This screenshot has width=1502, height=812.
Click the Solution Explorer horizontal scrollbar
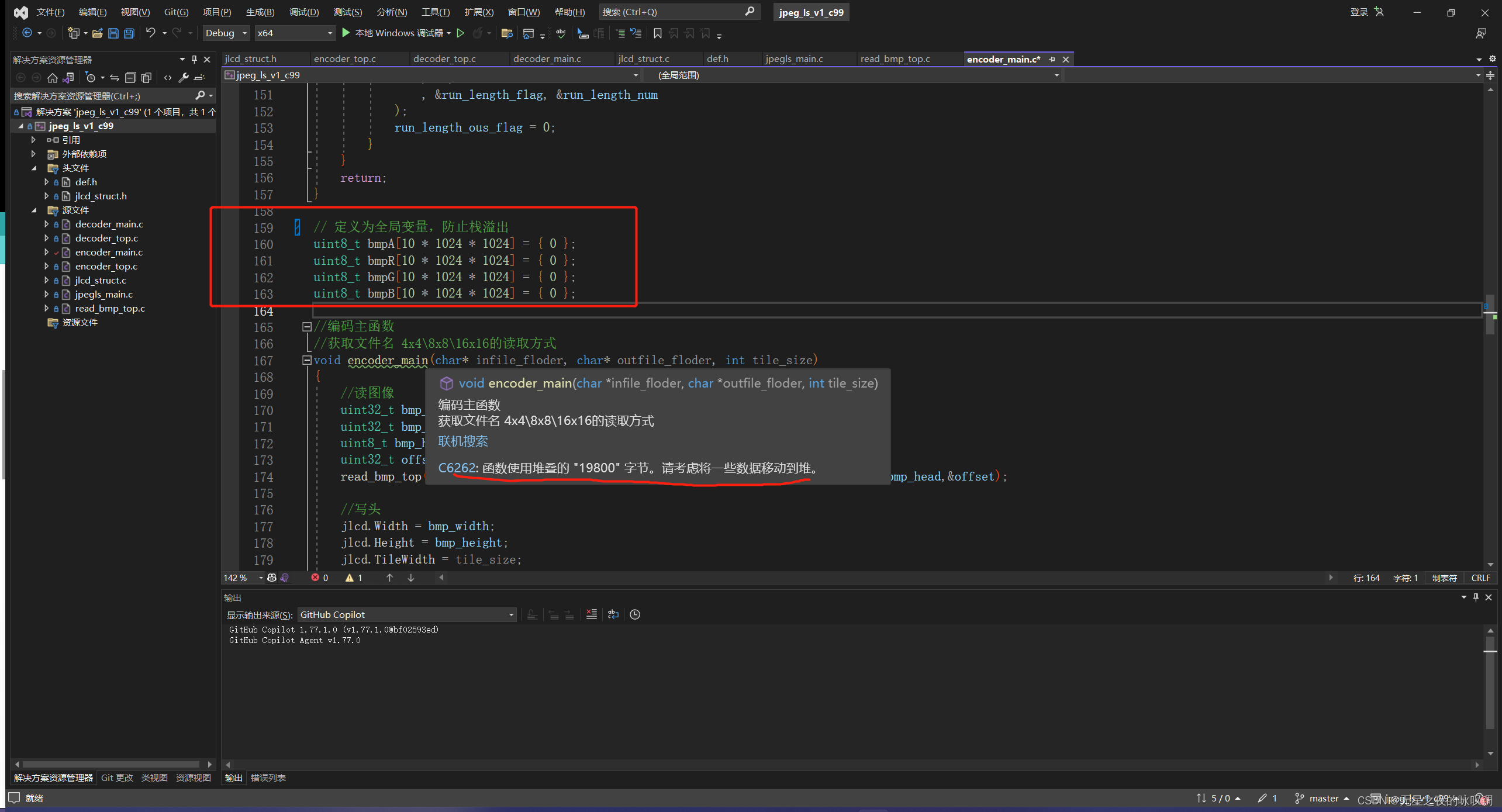pyautogui.click(x=111, y=764)
